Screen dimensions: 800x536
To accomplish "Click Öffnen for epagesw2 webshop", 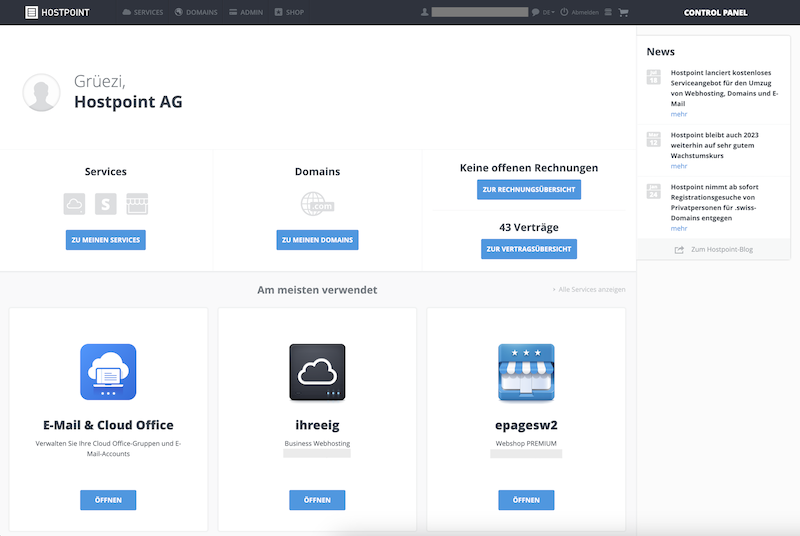I will point(526,500).
